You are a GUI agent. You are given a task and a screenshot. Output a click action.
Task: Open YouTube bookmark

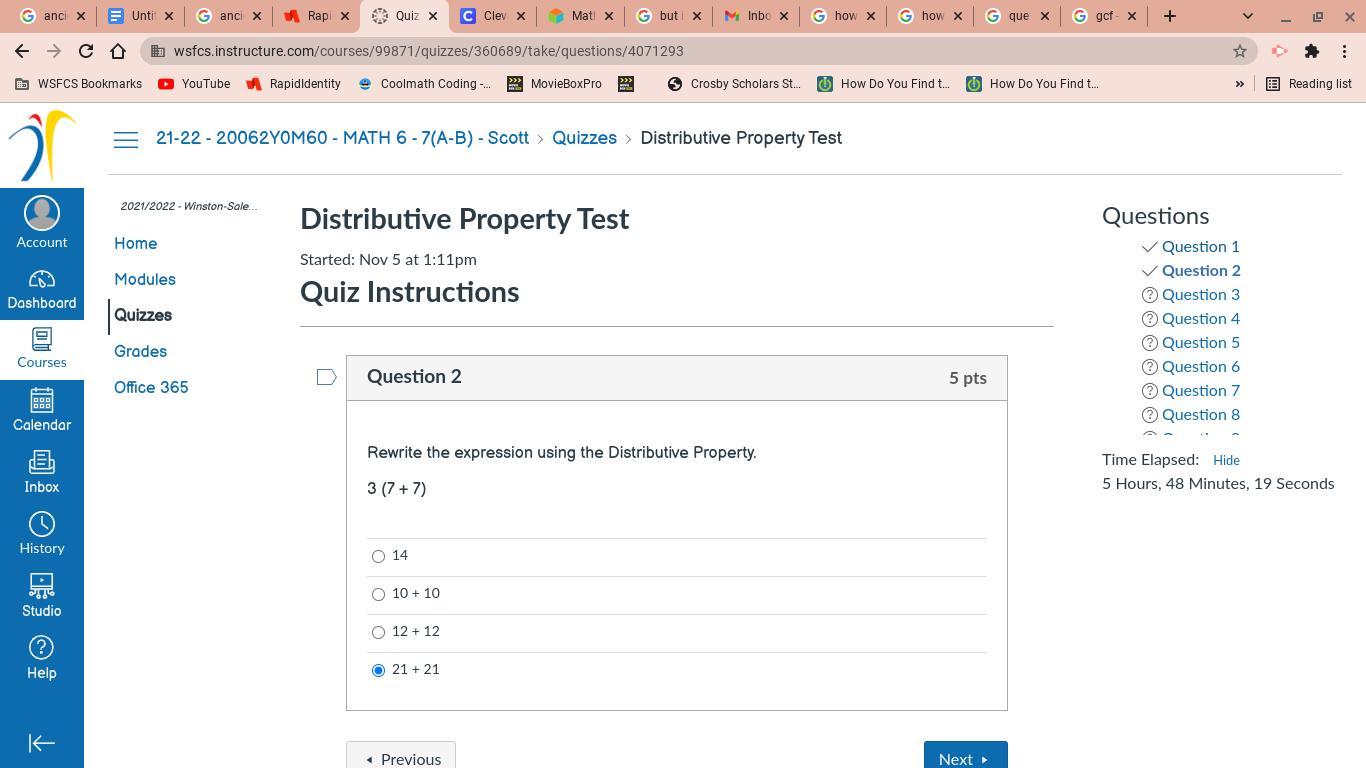click(x=194, y=84)
